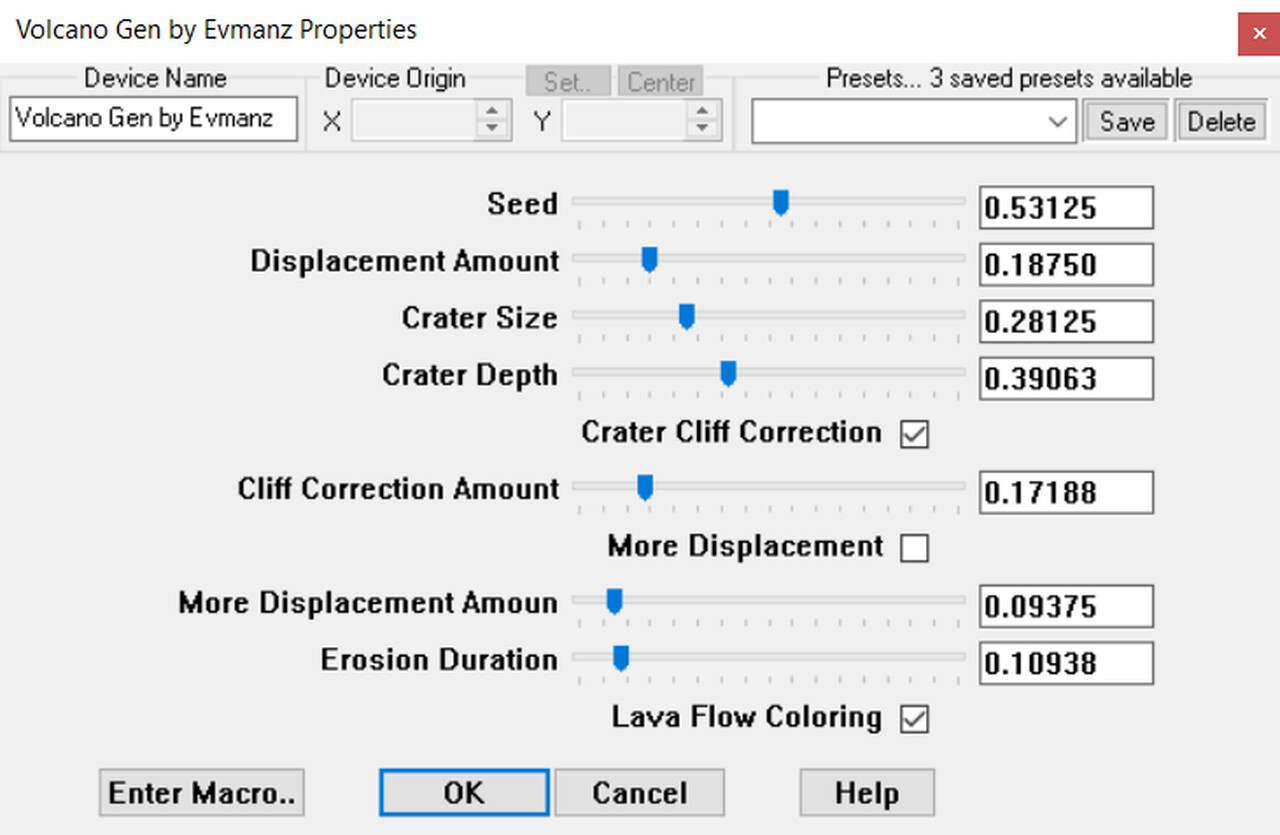The width and height of the screenshot is (1280, 835).
Task: Cancel the properties dialog
Action: pos(639,792)
